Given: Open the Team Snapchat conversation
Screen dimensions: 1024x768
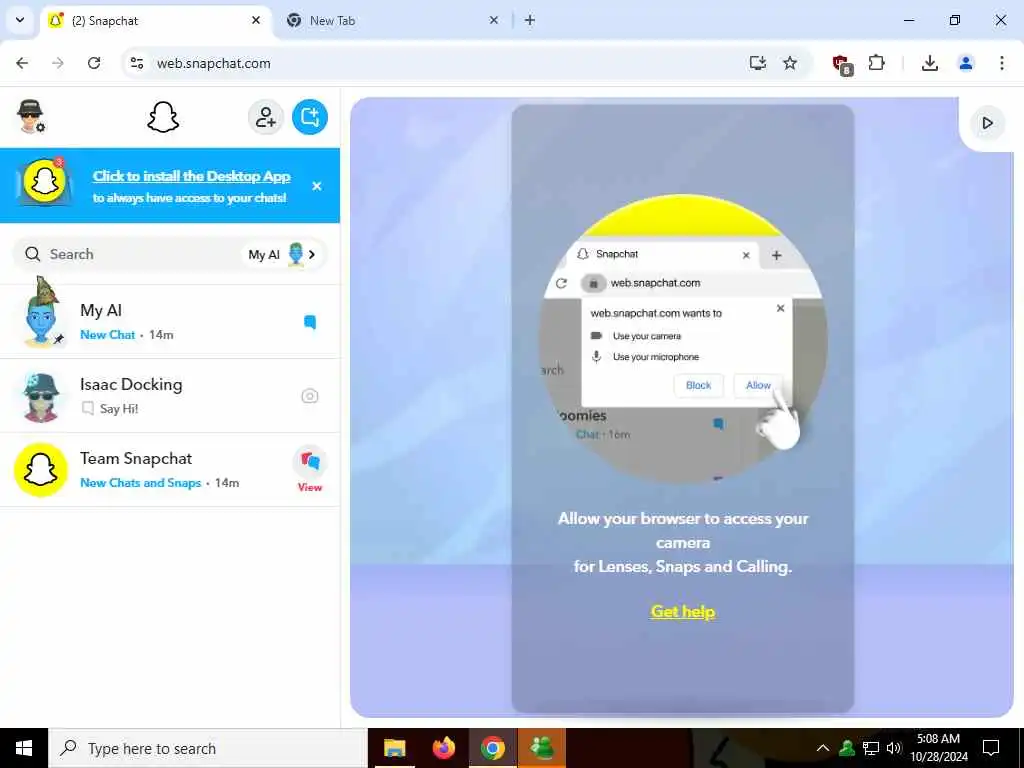Looking at the screenshot, I should pos(170,470).
